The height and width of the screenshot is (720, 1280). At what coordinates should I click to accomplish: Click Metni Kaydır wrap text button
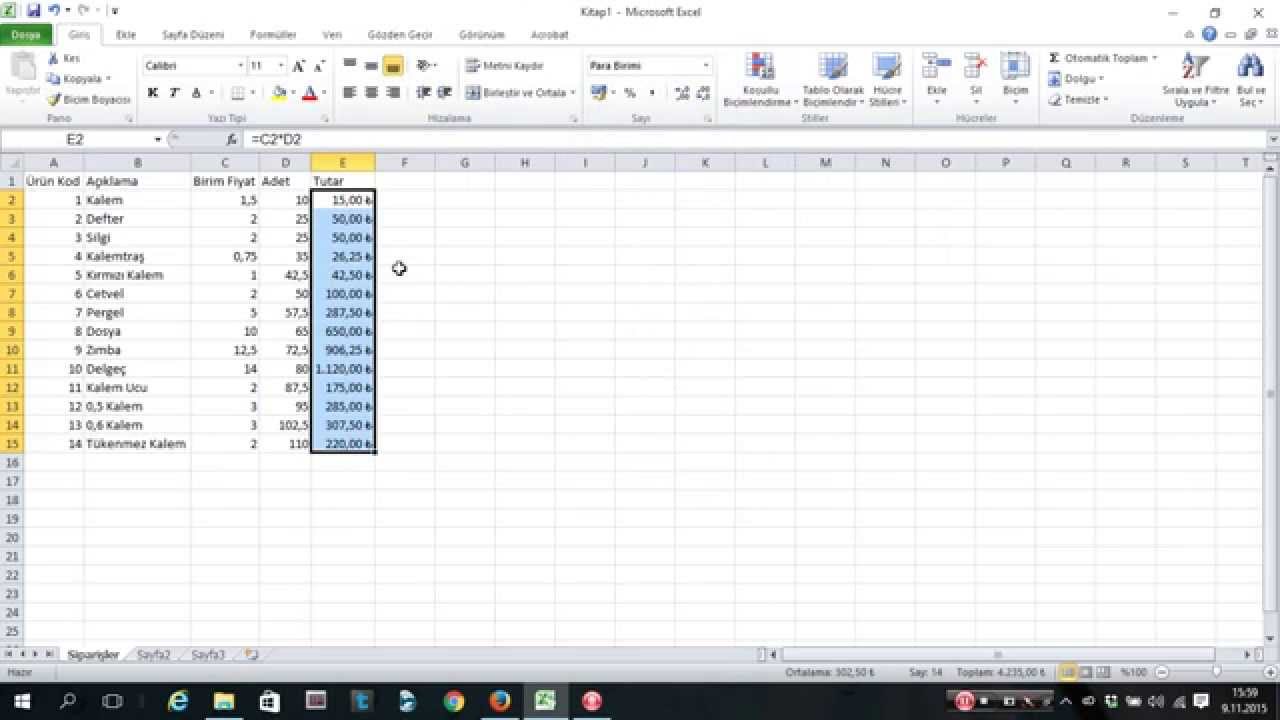505,65
